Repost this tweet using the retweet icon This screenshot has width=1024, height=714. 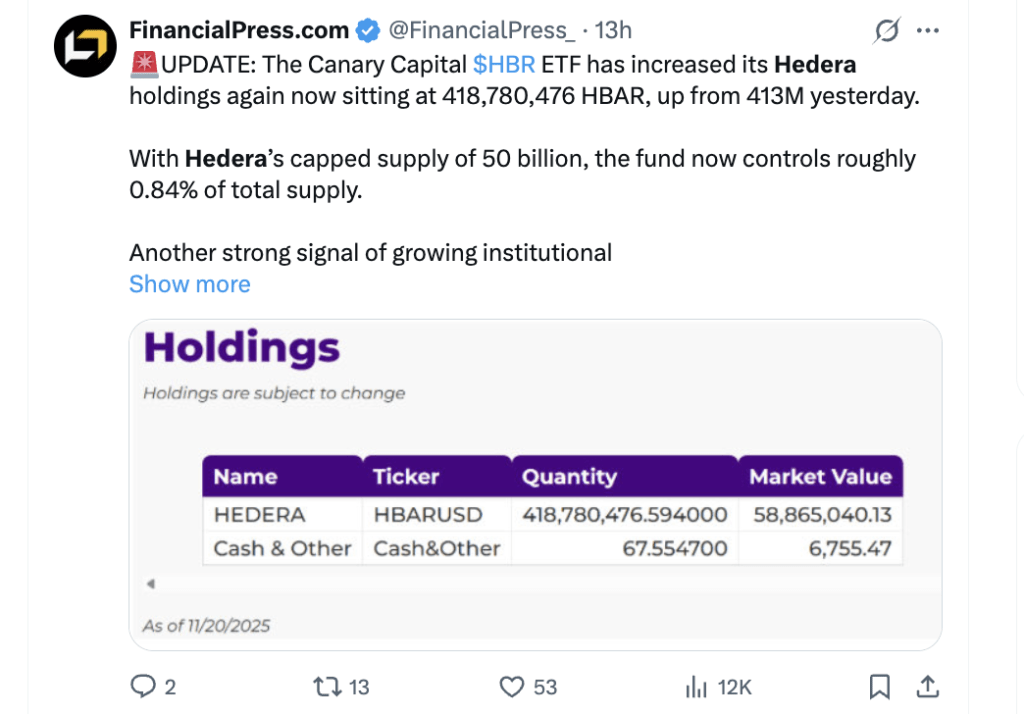pos(326,686)
